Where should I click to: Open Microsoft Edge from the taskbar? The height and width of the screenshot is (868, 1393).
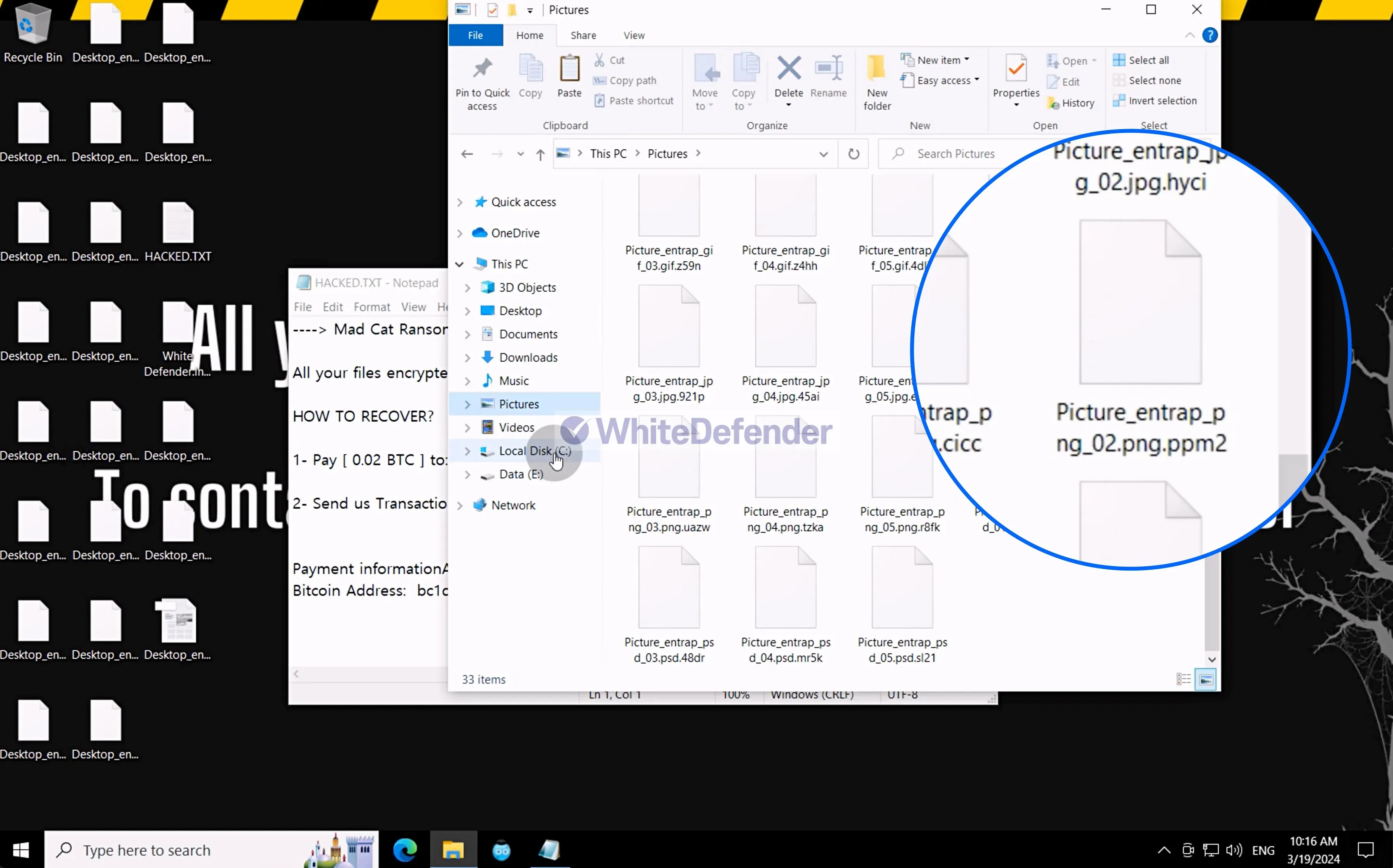405,850
